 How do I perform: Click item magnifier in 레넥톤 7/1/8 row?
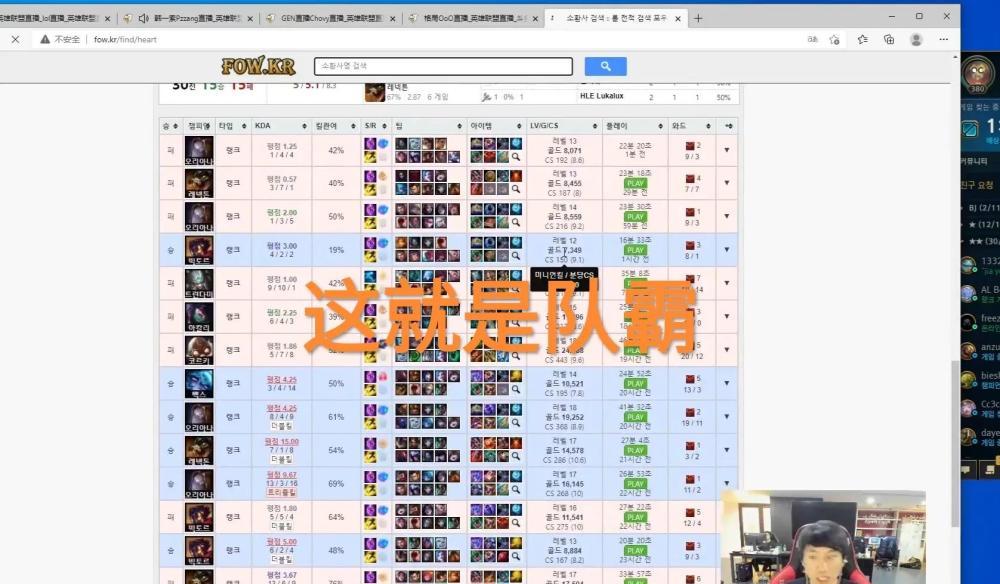pos(515,456)
